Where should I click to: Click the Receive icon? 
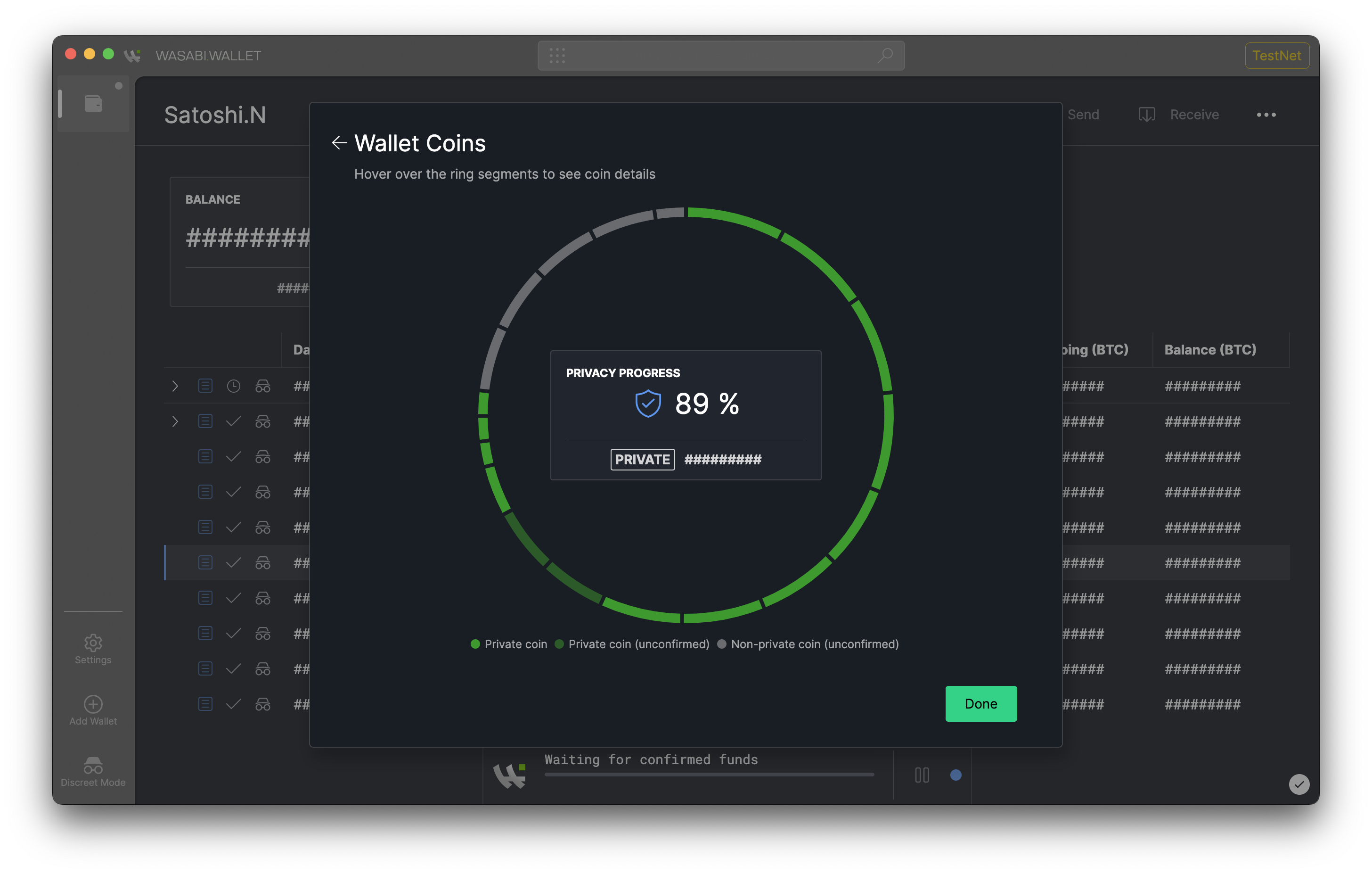(1146, 114)
